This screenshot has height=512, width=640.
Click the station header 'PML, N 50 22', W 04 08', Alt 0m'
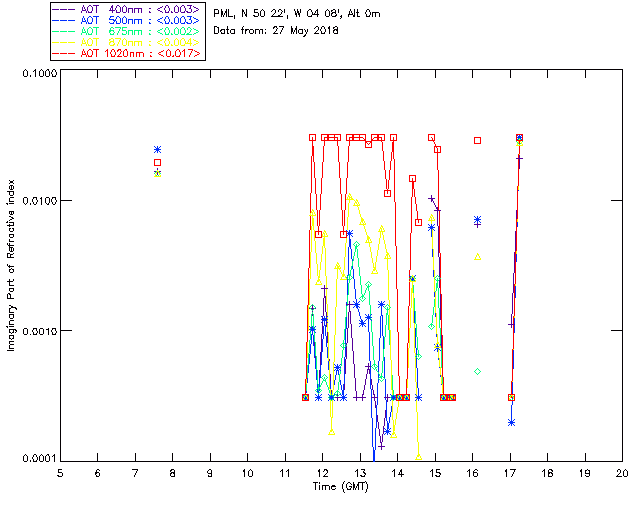coord(297,13)
